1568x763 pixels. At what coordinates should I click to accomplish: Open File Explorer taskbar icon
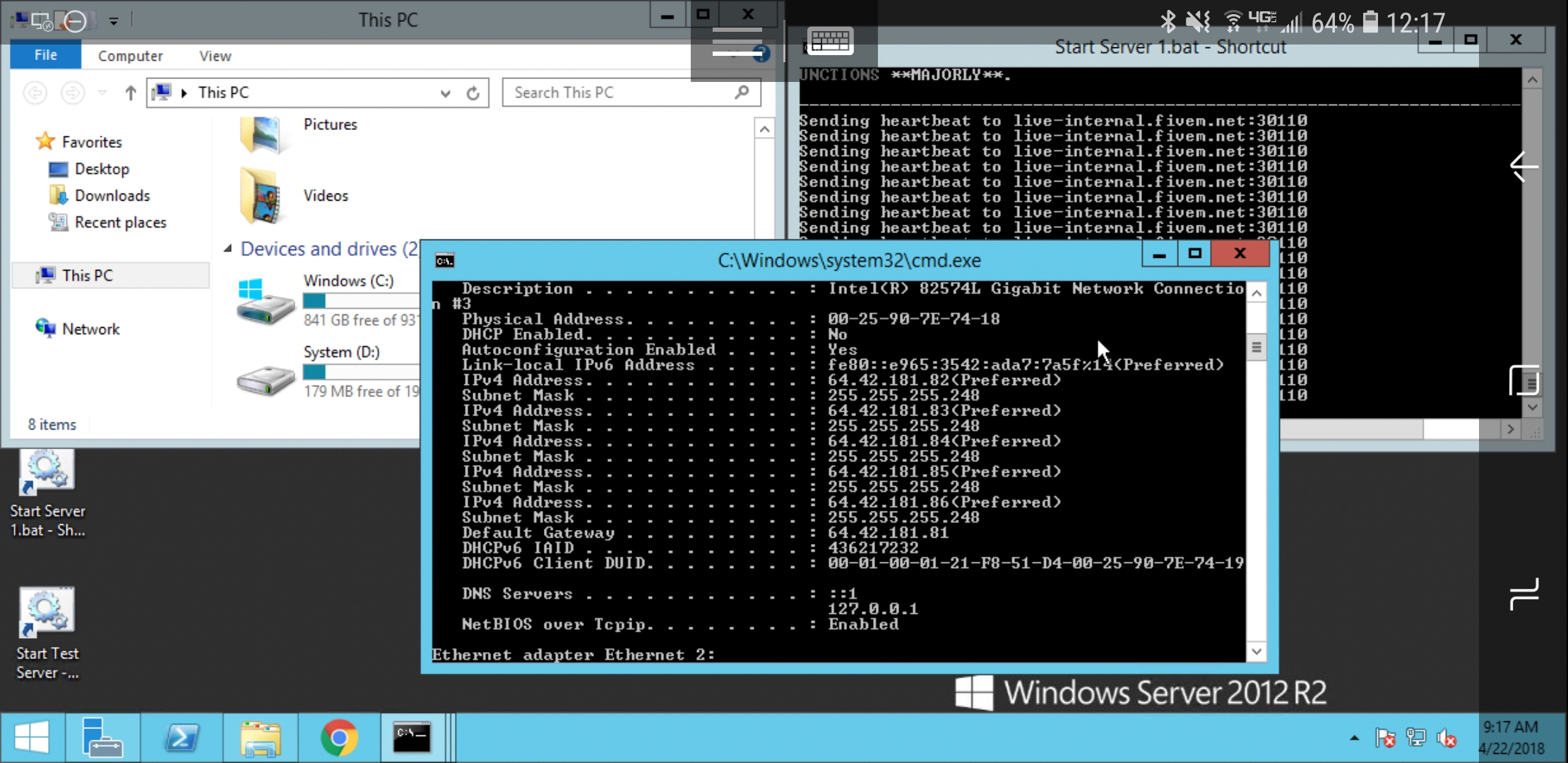pyautogui.click(x=261, y=738)
